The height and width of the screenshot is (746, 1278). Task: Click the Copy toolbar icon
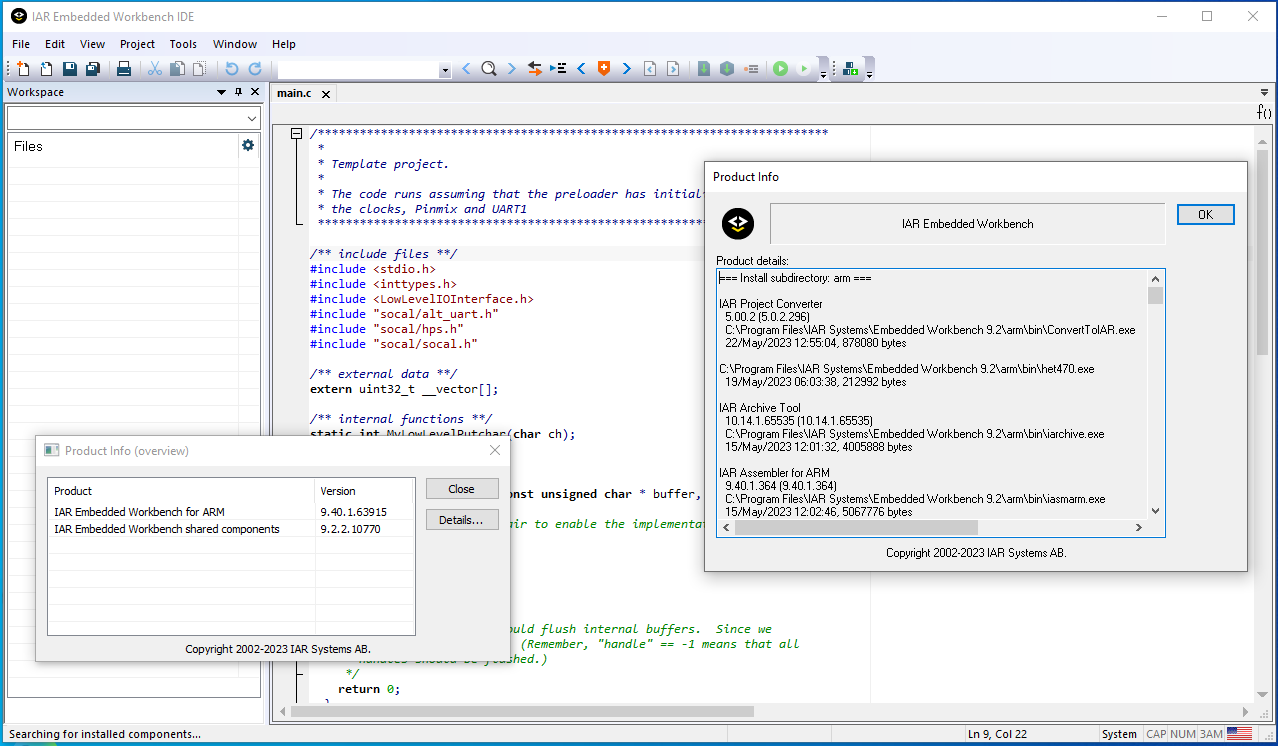[177, 69]
